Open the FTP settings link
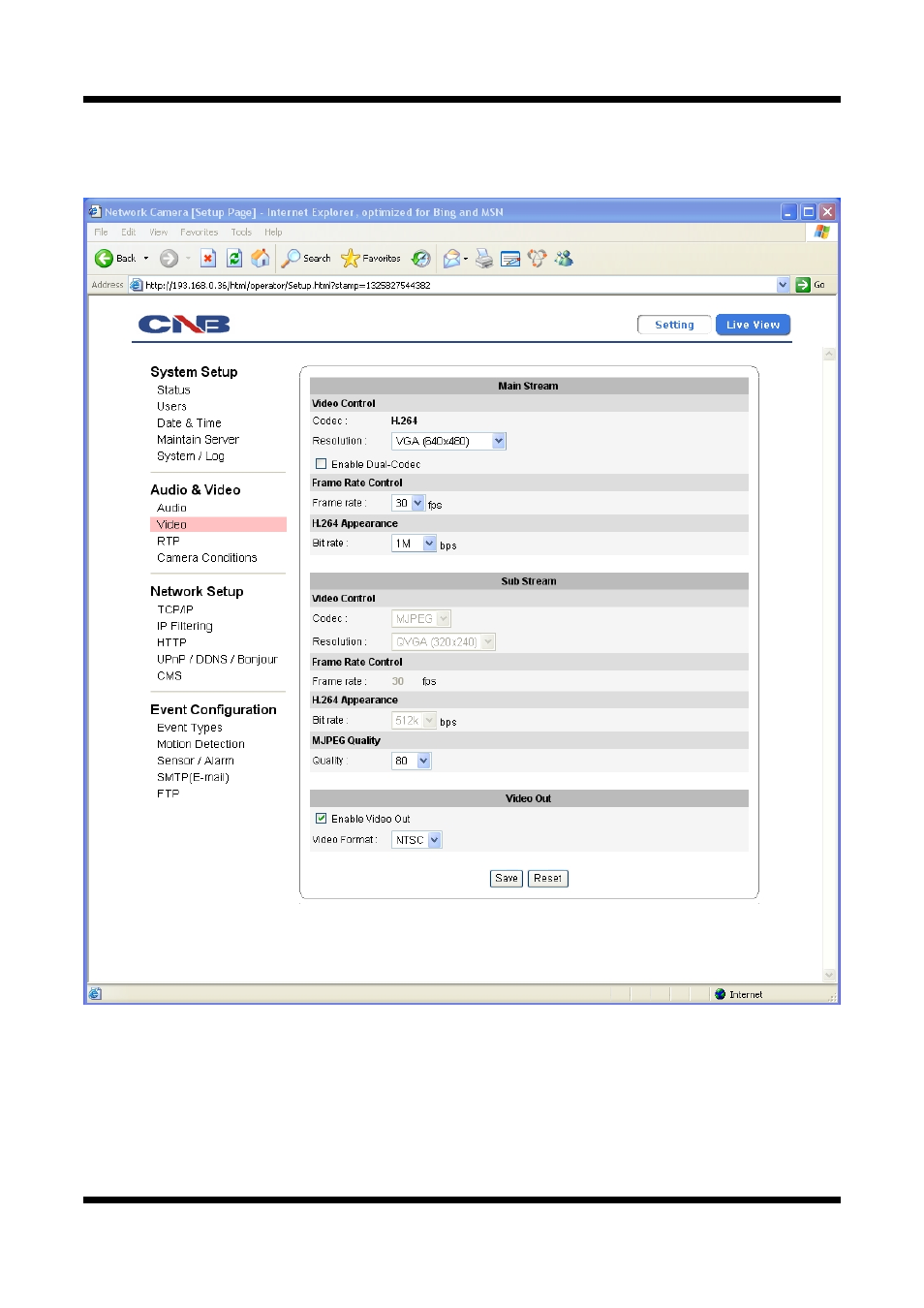924x1308 pixels. pyautogui.click(x=168, y=794)
